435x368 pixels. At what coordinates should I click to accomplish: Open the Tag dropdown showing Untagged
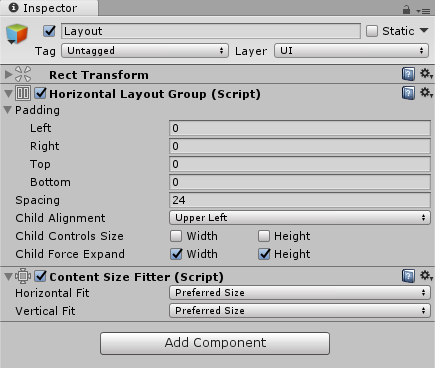(145, 51)
